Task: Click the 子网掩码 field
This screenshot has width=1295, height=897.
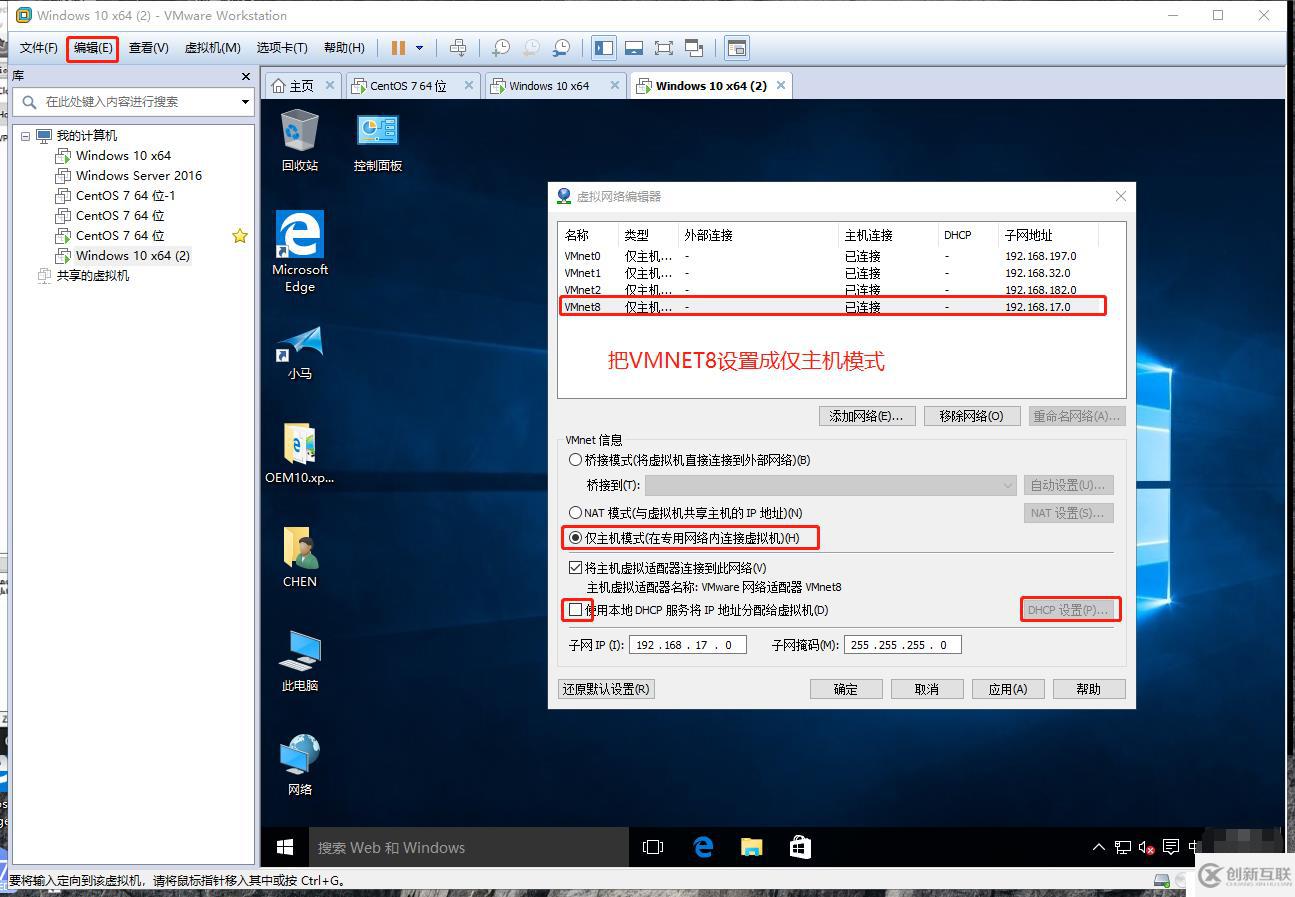Action: tap(903, 645)
